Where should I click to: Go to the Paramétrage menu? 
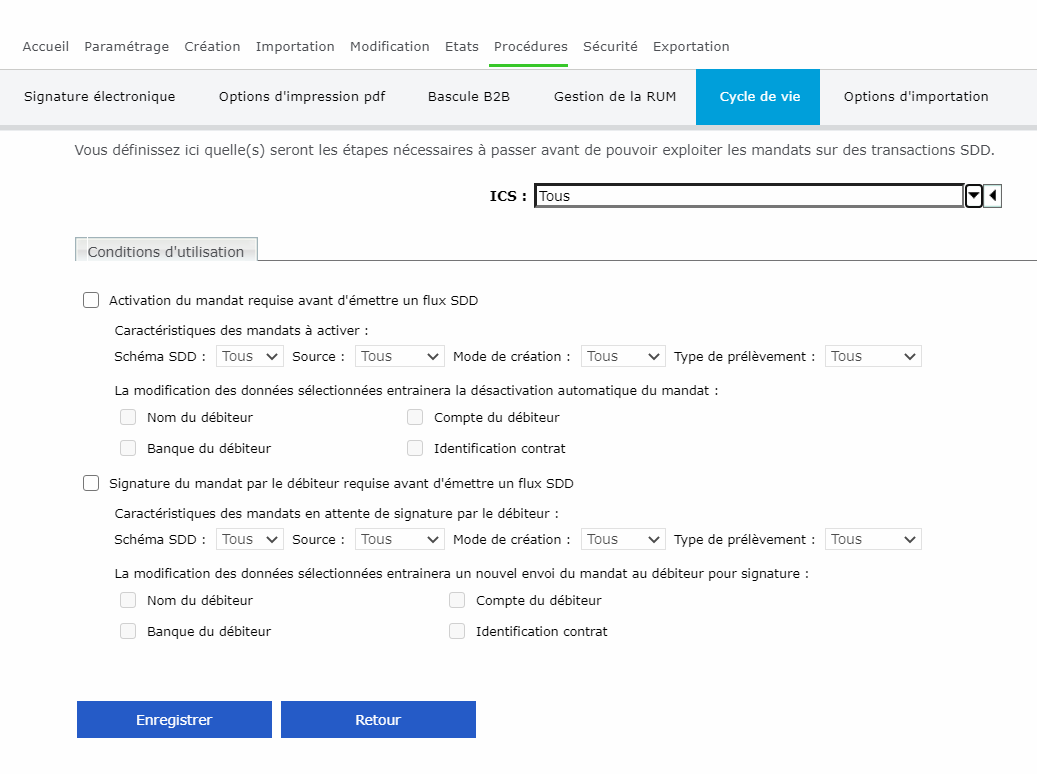tap(127, 46)
